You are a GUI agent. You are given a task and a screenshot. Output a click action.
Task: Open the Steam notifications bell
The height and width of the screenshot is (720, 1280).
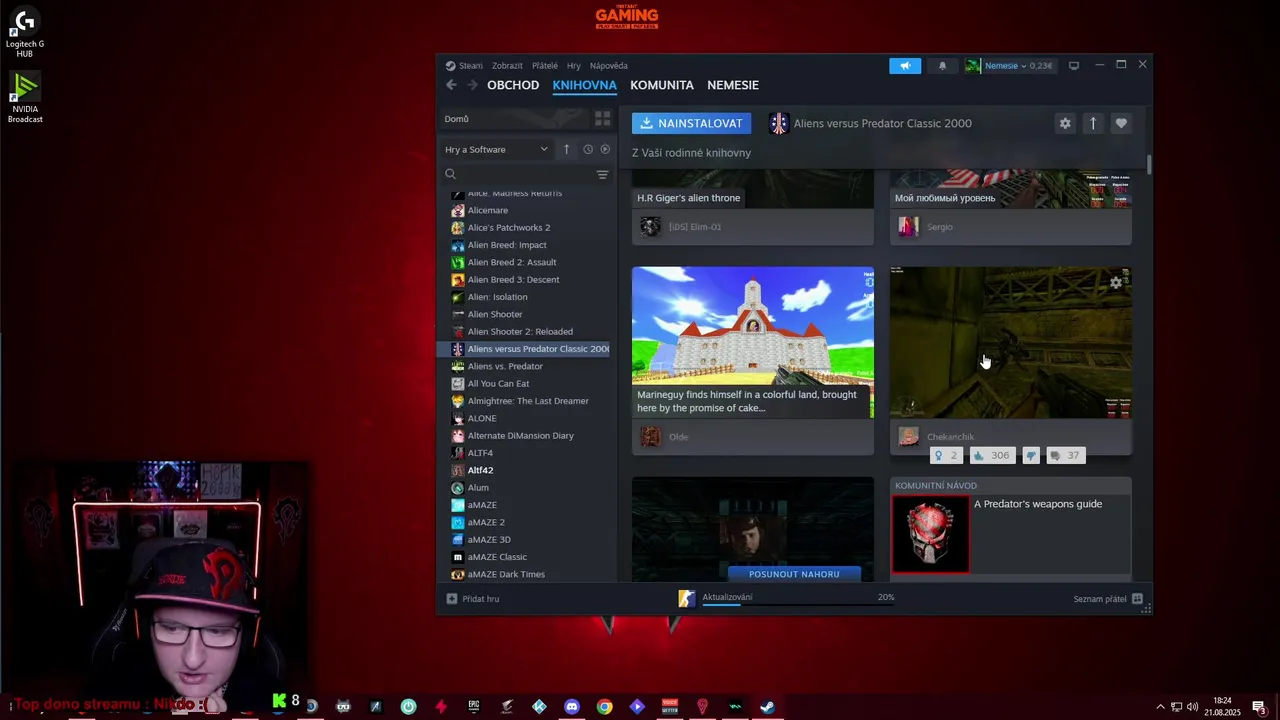coord(942,66)
